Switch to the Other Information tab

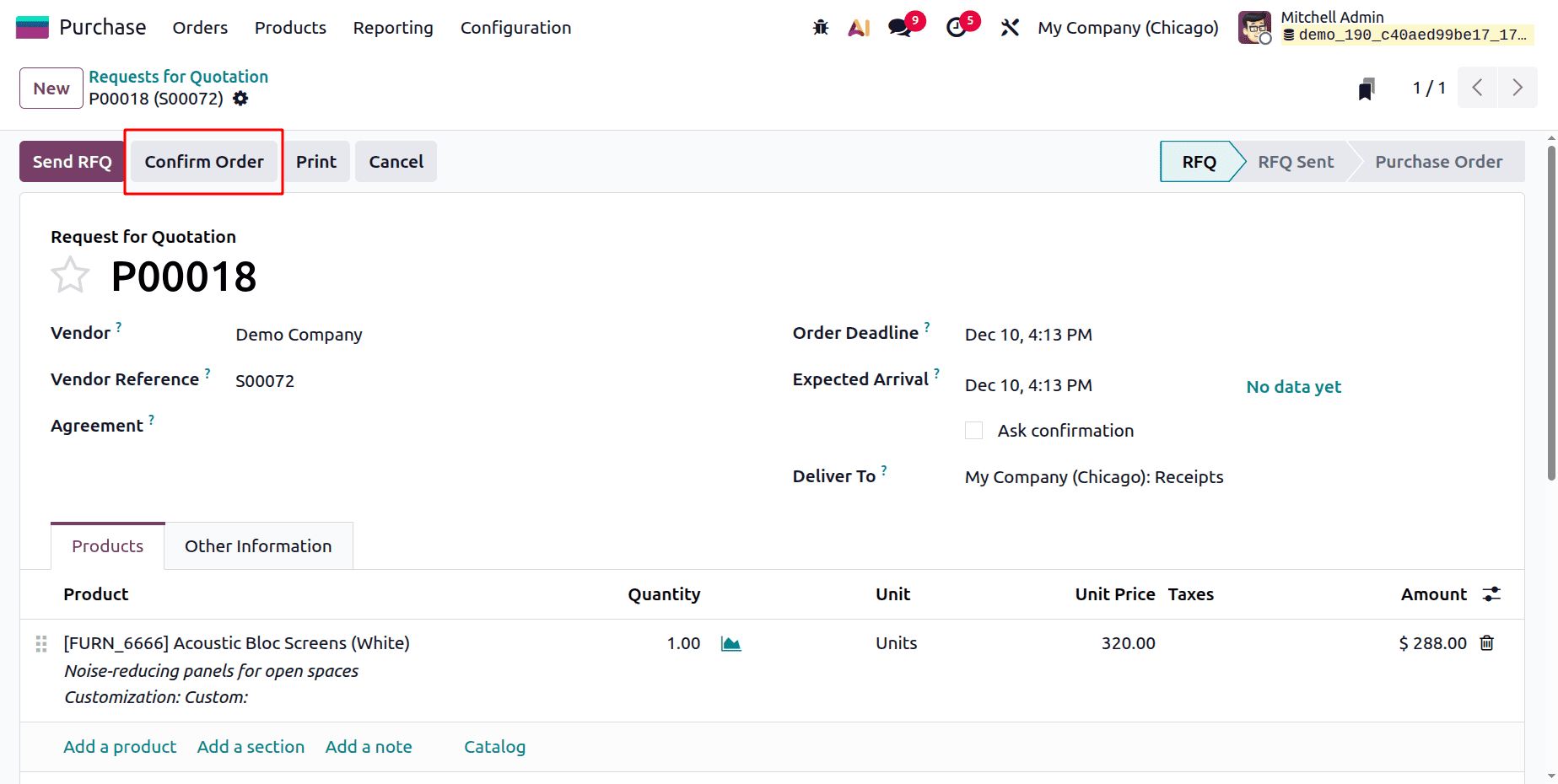pos(258,545)
